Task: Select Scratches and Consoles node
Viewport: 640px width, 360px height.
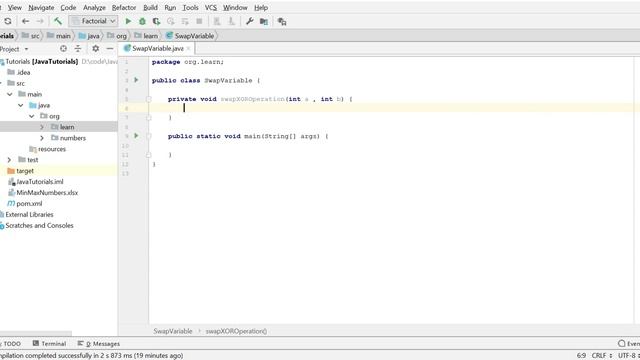Action: point(37,226)
